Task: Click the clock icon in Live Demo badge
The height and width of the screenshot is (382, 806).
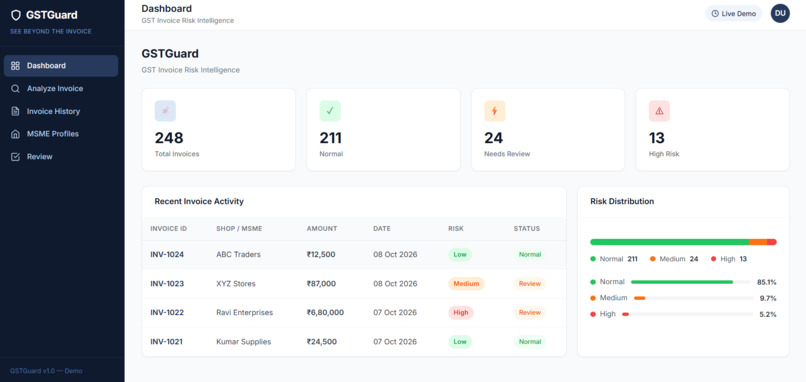Action: (x=715, y=14)
